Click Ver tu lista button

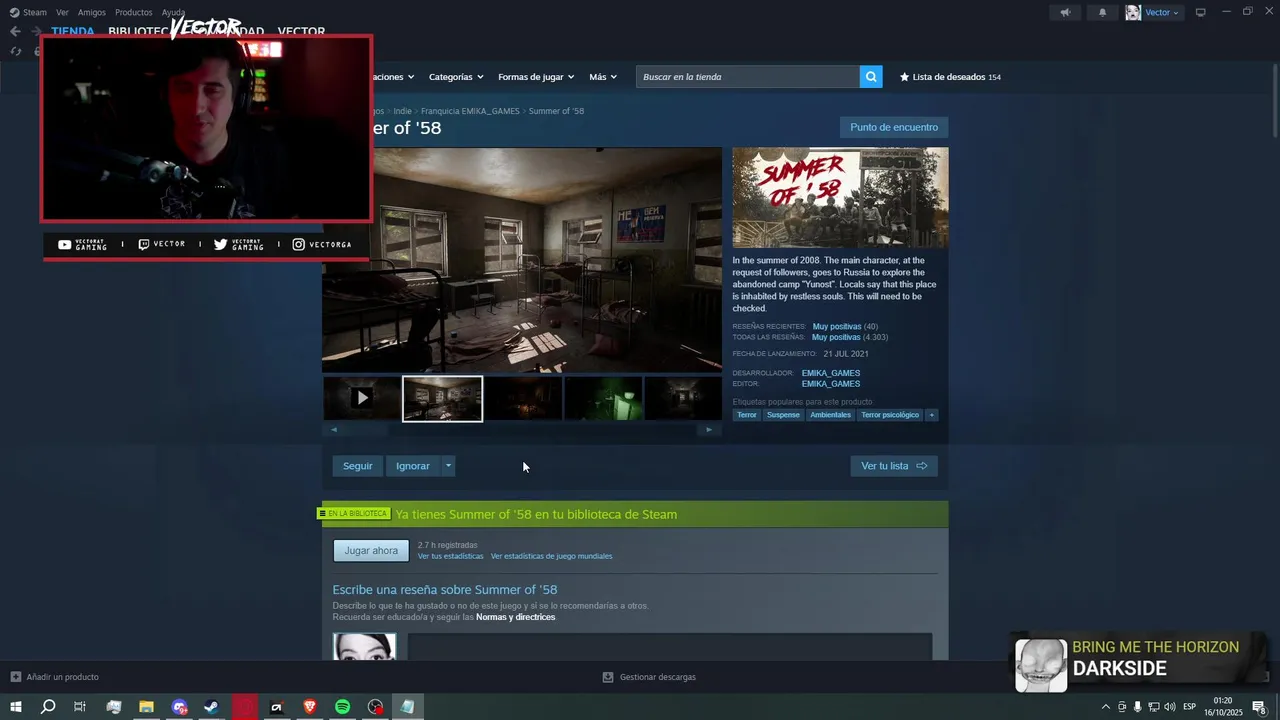(x=894, y=466)
